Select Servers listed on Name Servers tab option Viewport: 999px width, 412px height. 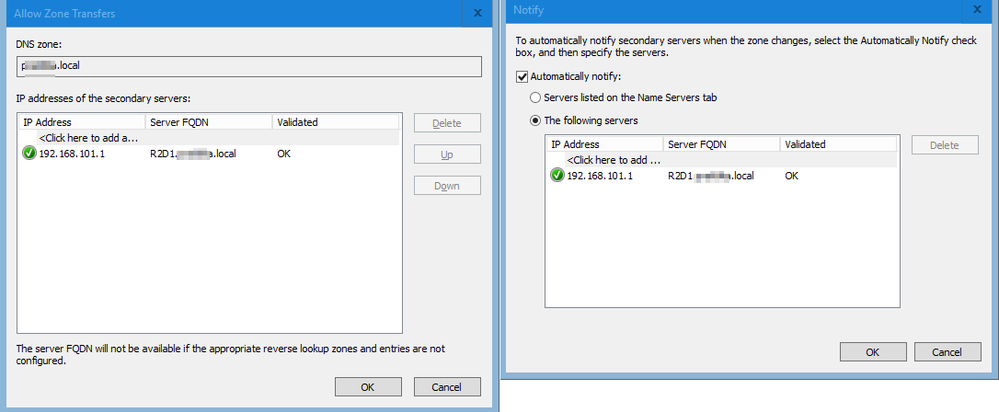point(535,98)
